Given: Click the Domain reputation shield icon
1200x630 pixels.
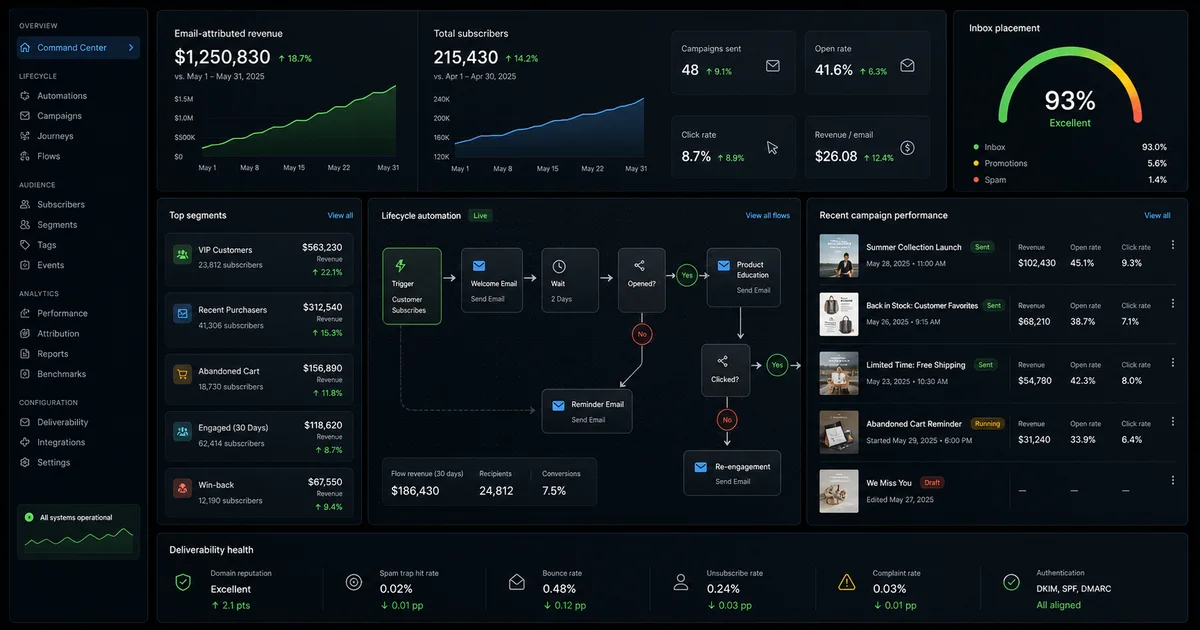Looking at the screenshot, I should click(183, 581).
